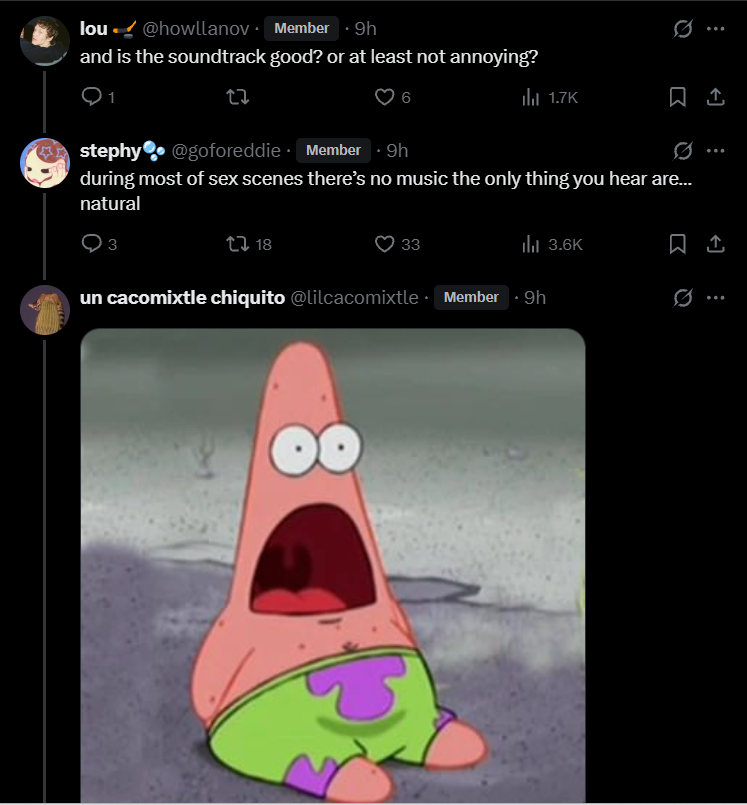This screenshot has height=805, width=747.
Task: Retweet lou's soundtrack question post
Action: (236, 97)
